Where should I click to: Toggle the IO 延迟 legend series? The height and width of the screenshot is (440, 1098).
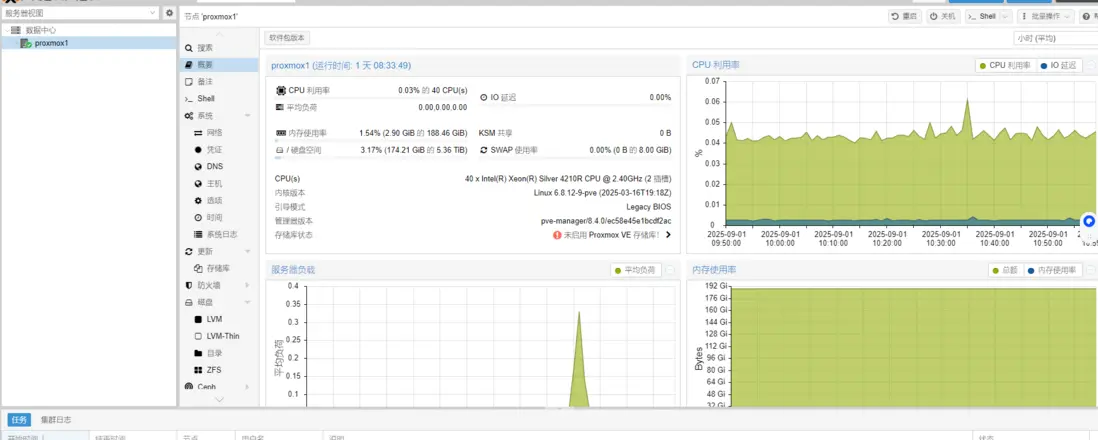[x=1058, y=65]
